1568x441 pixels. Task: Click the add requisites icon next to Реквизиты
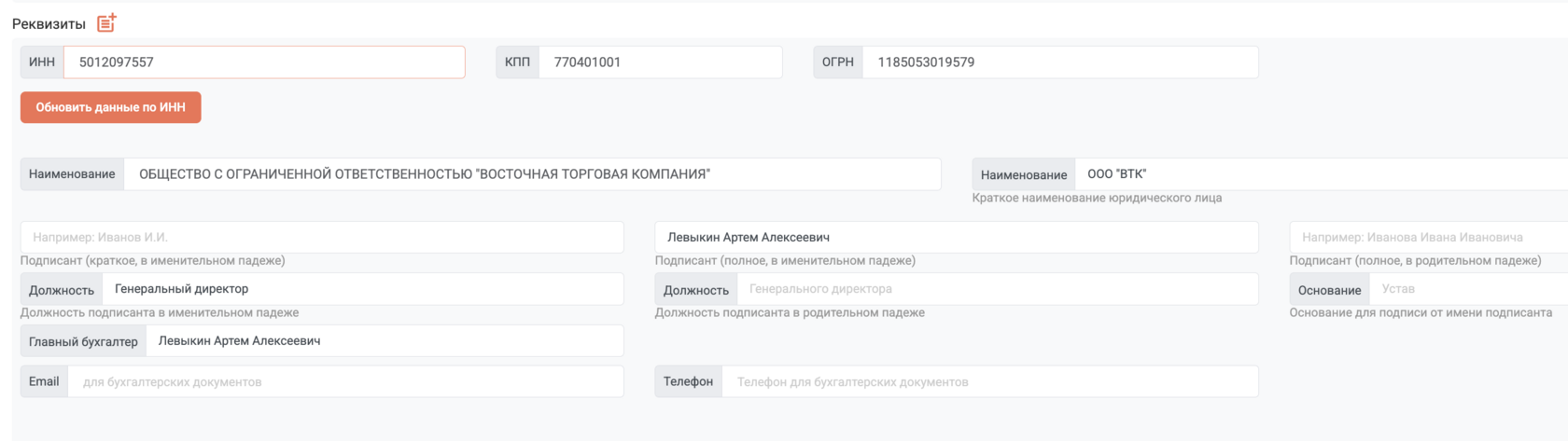coord(106,22)
